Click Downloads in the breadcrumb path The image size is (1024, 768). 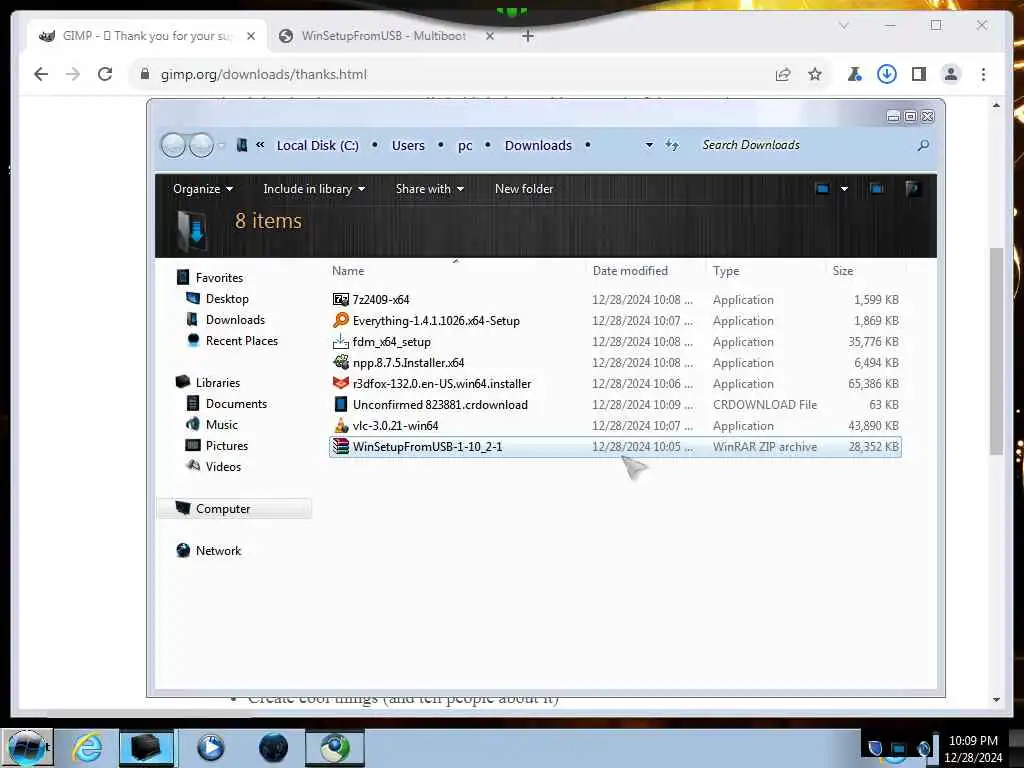[x=538, y=145]
